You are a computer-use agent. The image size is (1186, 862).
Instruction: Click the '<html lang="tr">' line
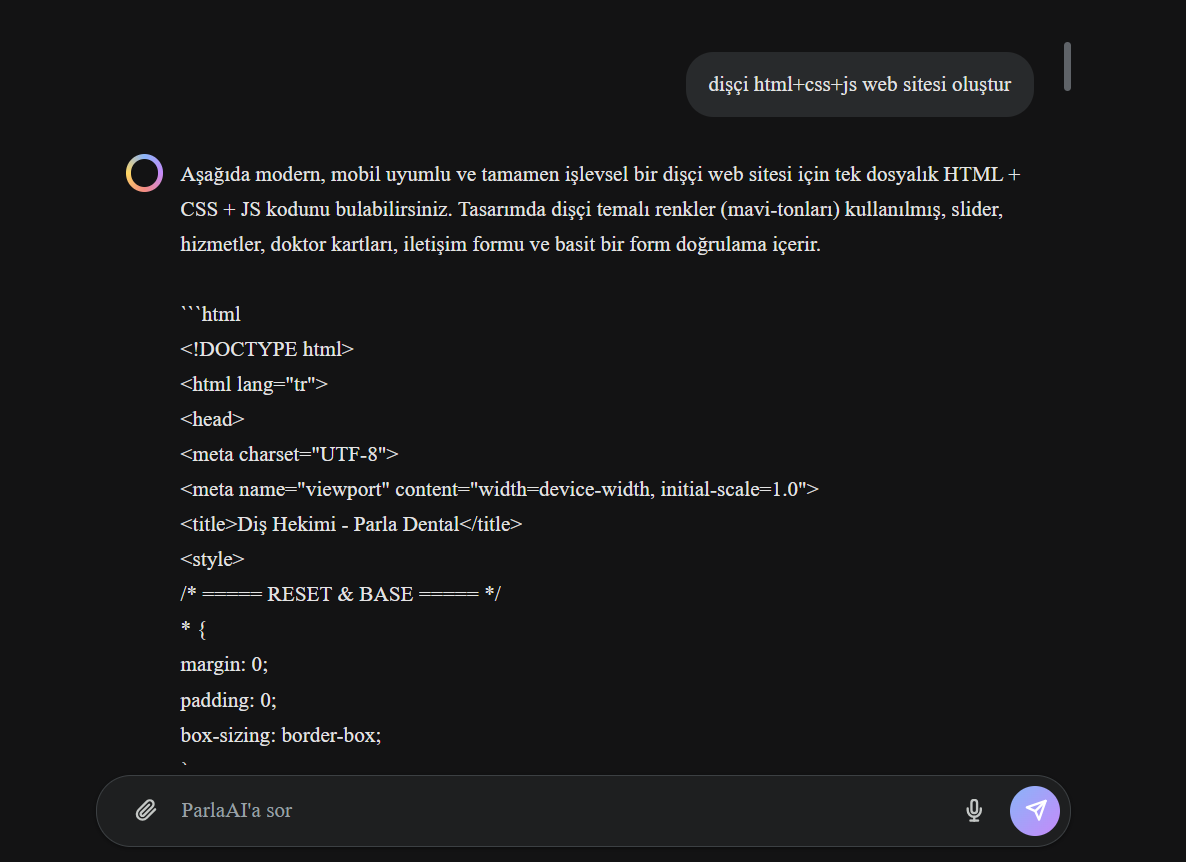pyautogui.click(x=254, y=384)
